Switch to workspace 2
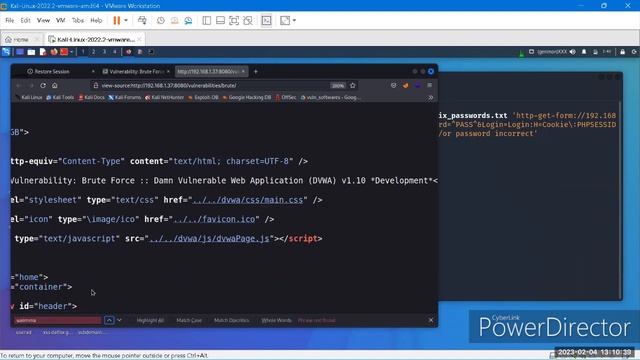Viewport: 640px width, 360px height. click(93, 52)
